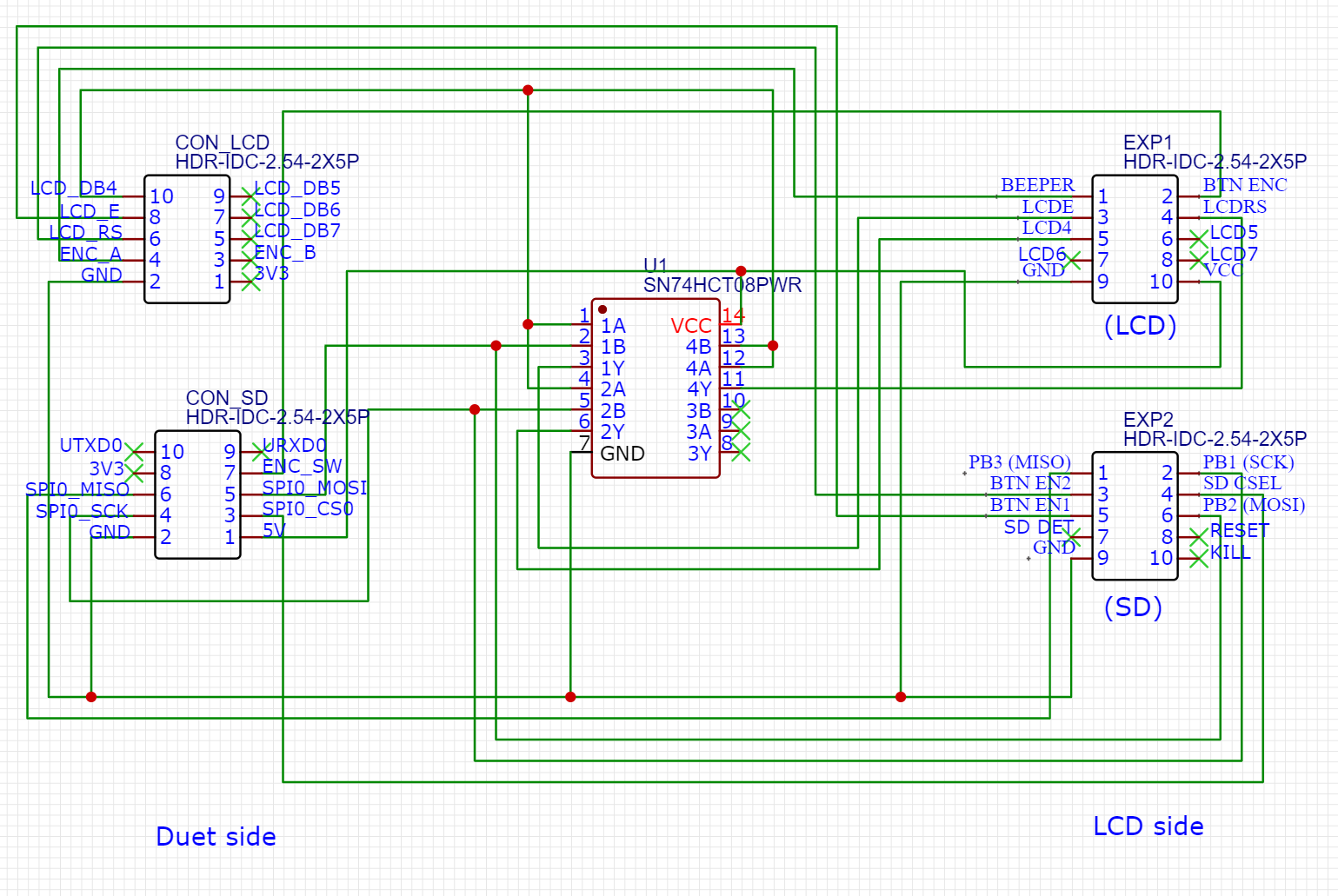Screen dimensions: 1338x896
Task: Click the no-connect X beside SD DET
Action: [x=1072, y=537]
